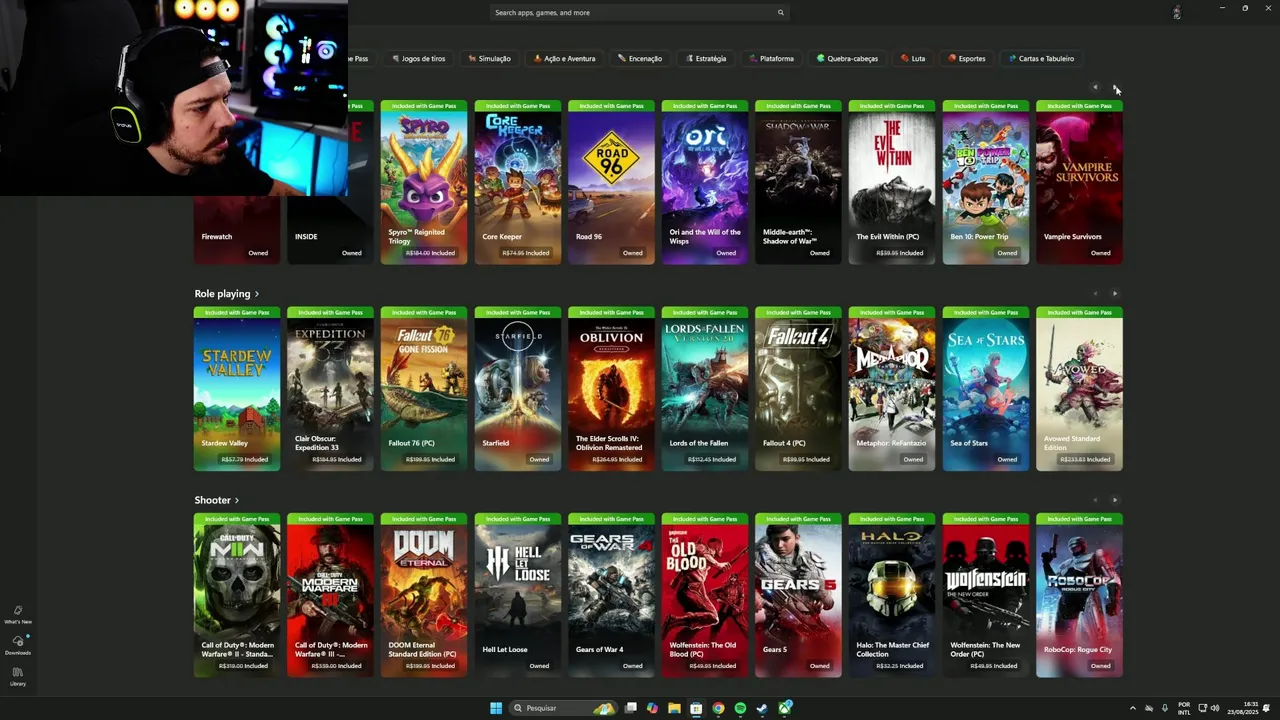Open the Fallout 76 (PC) card
Viewport: 1280px width, 720px height.
pos(424,389)
